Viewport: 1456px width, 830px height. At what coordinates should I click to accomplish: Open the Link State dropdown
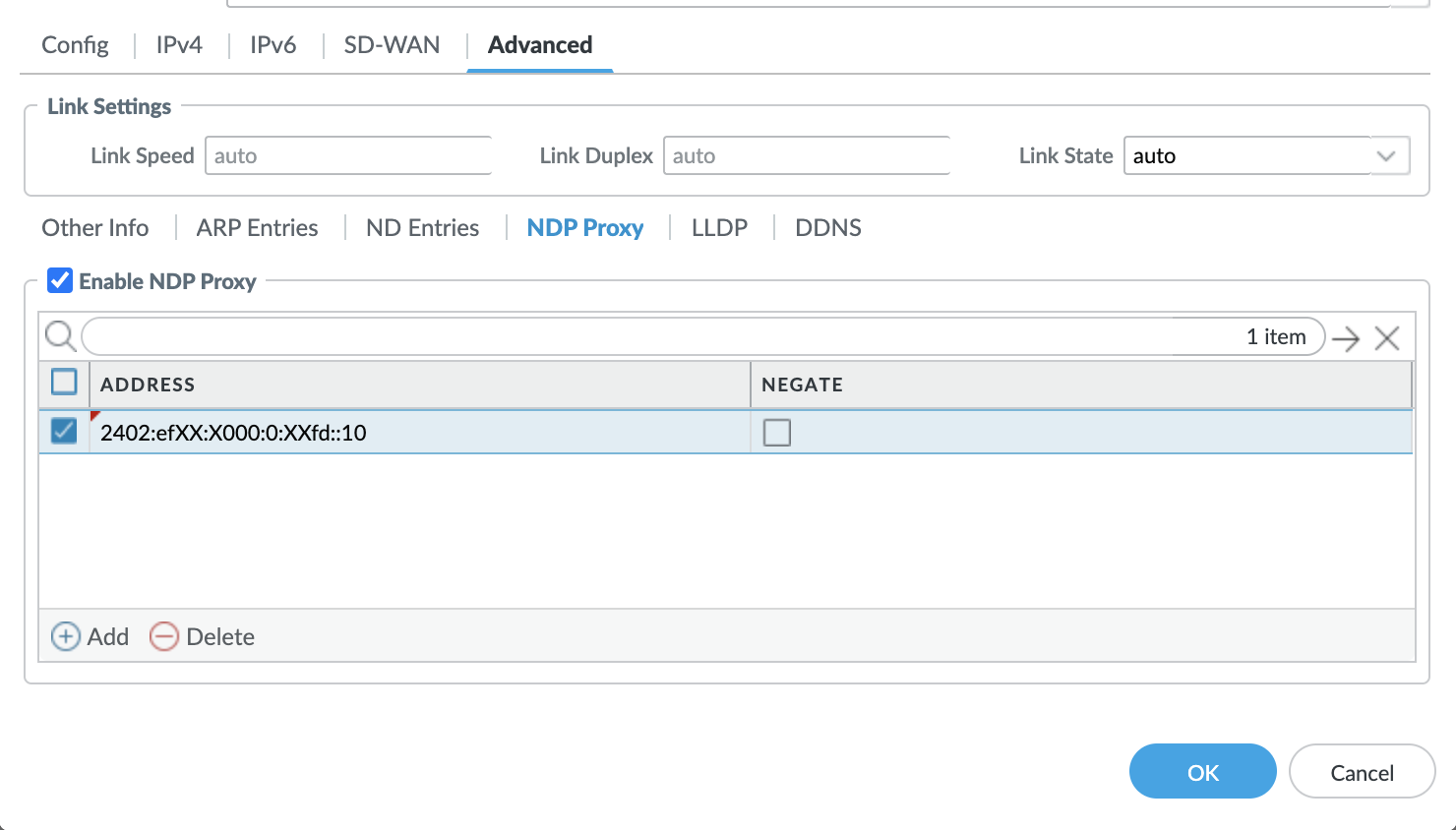1386,156
